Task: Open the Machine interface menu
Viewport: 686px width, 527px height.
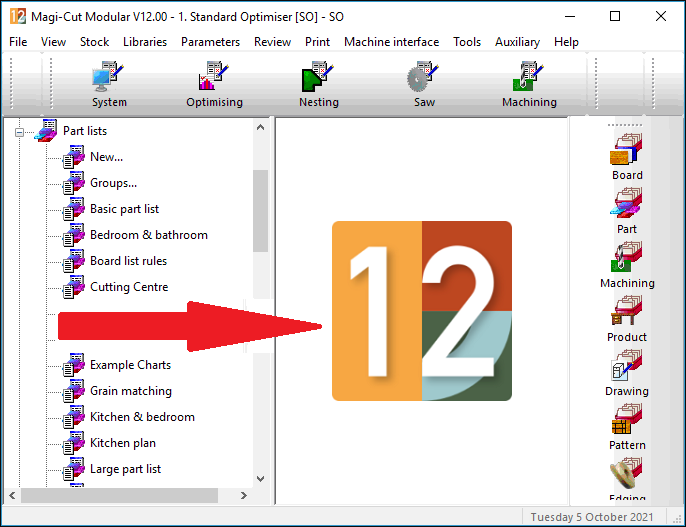Action: coord(392,42)
